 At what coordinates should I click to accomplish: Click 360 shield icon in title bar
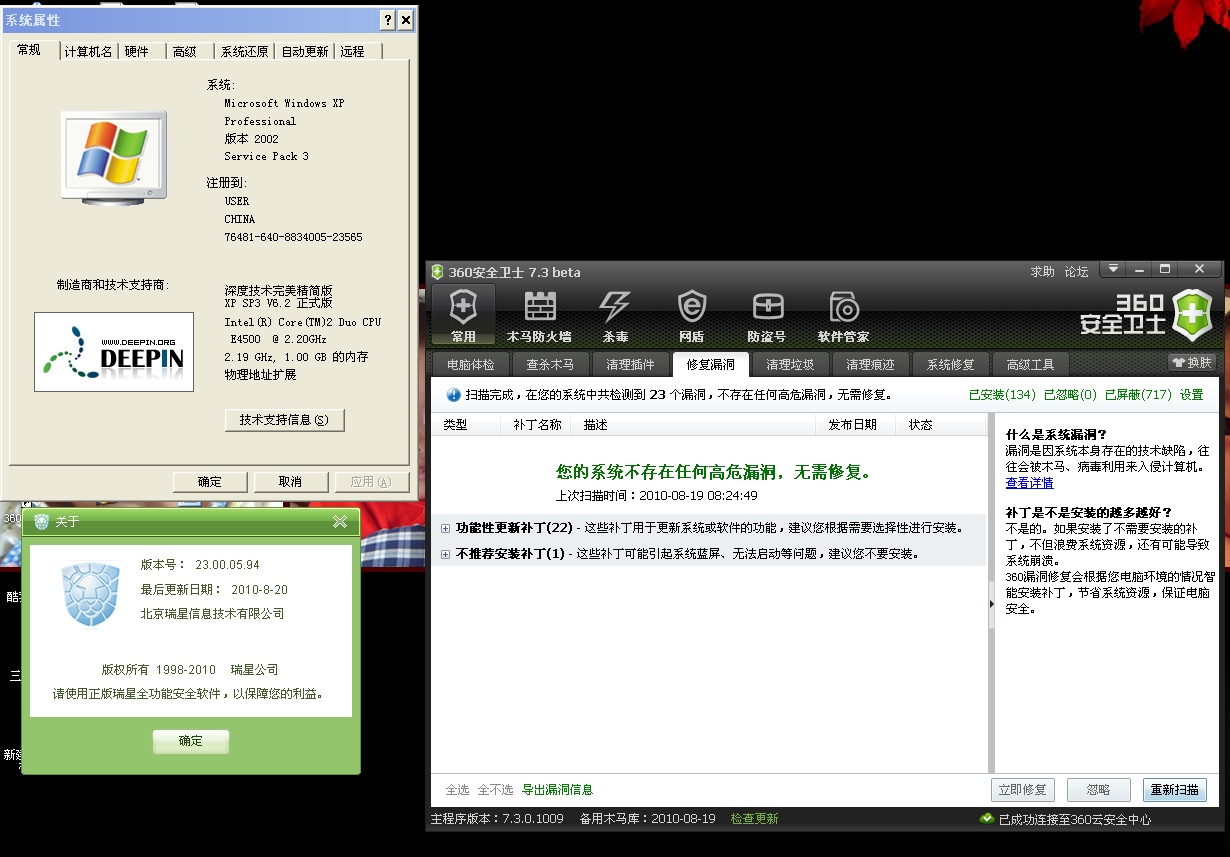[x=436, y=272]
